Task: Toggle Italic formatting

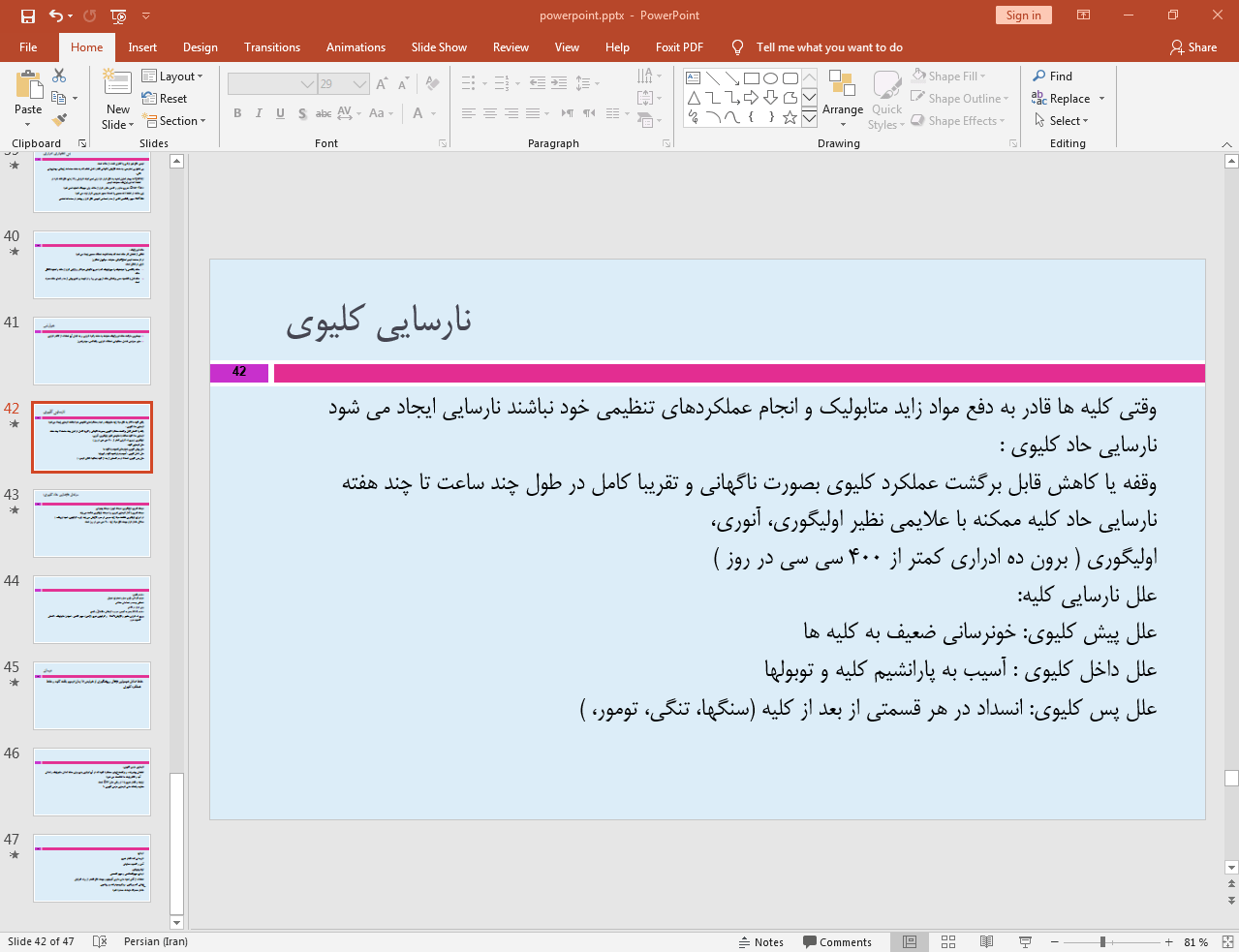Action: coord(259,113)
